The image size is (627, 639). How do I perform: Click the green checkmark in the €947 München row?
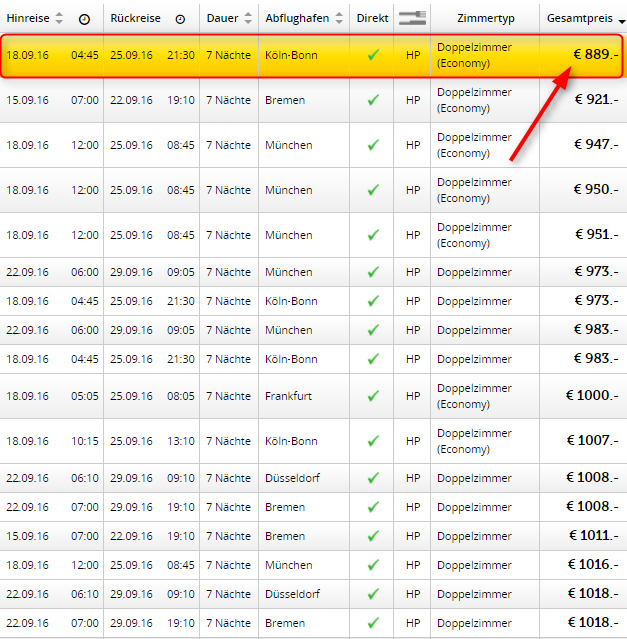[373, 145]
